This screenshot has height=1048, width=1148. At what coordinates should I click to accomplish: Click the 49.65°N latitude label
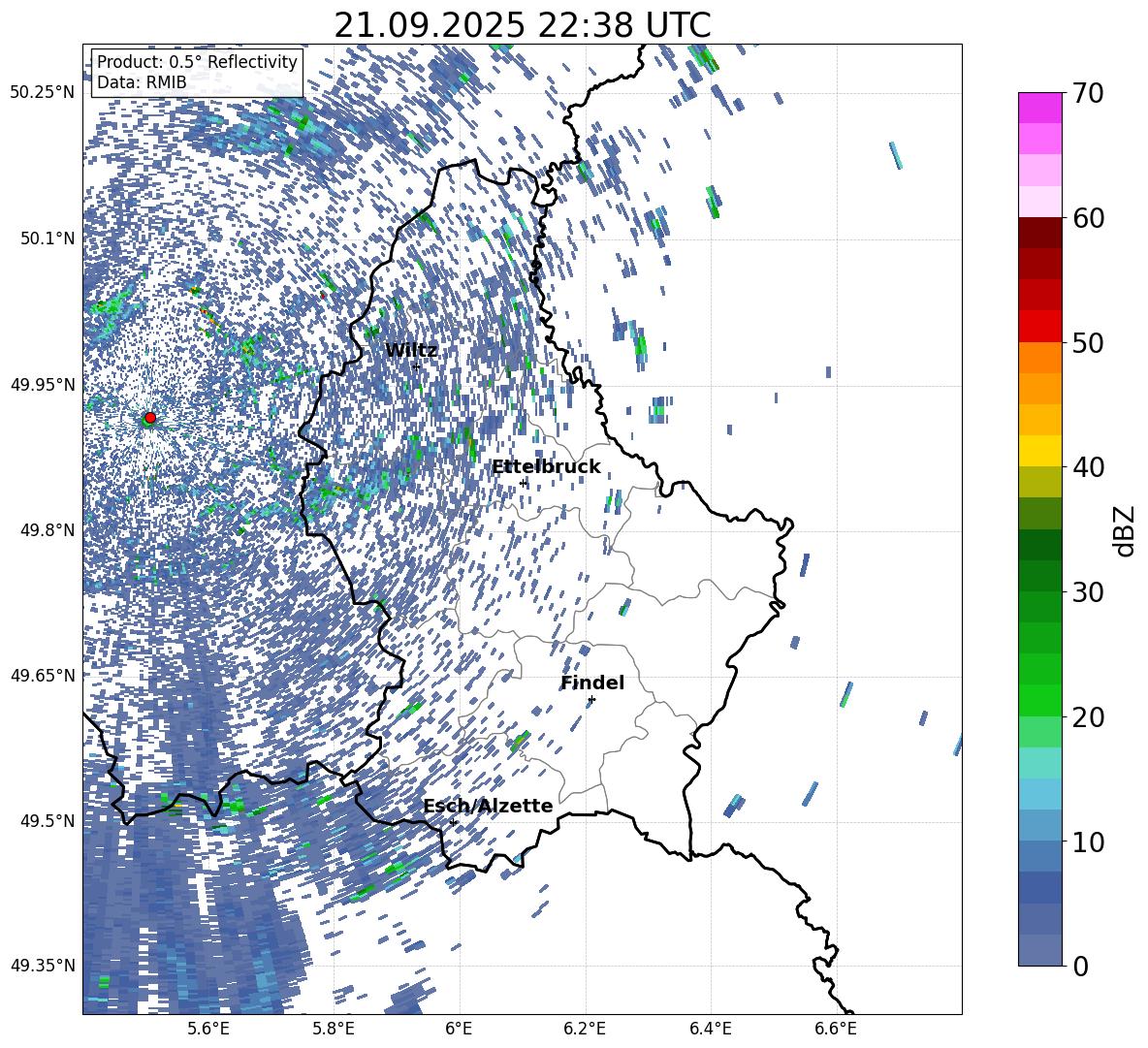click(x=43, y=675)
